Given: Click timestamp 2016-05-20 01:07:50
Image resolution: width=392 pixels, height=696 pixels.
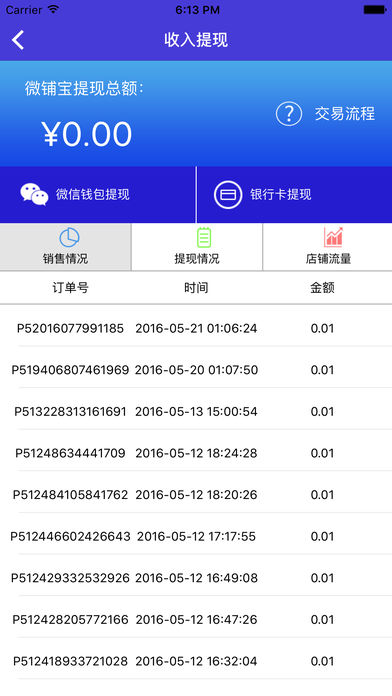Looking at the screenshot, I should pos(196,370).
